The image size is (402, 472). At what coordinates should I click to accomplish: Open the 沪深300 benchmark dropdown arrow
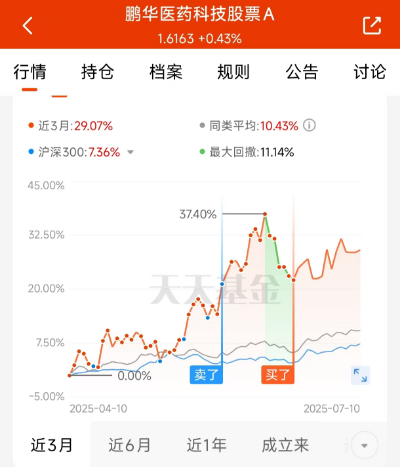(x=130, y=153)
